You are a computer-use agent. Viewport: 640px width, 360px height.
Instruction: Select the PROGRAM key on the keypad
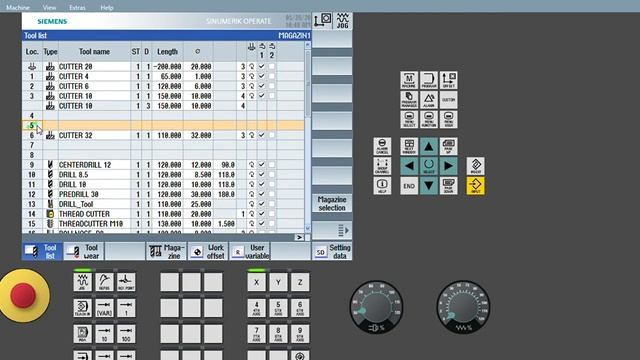[x=429, y=80]
